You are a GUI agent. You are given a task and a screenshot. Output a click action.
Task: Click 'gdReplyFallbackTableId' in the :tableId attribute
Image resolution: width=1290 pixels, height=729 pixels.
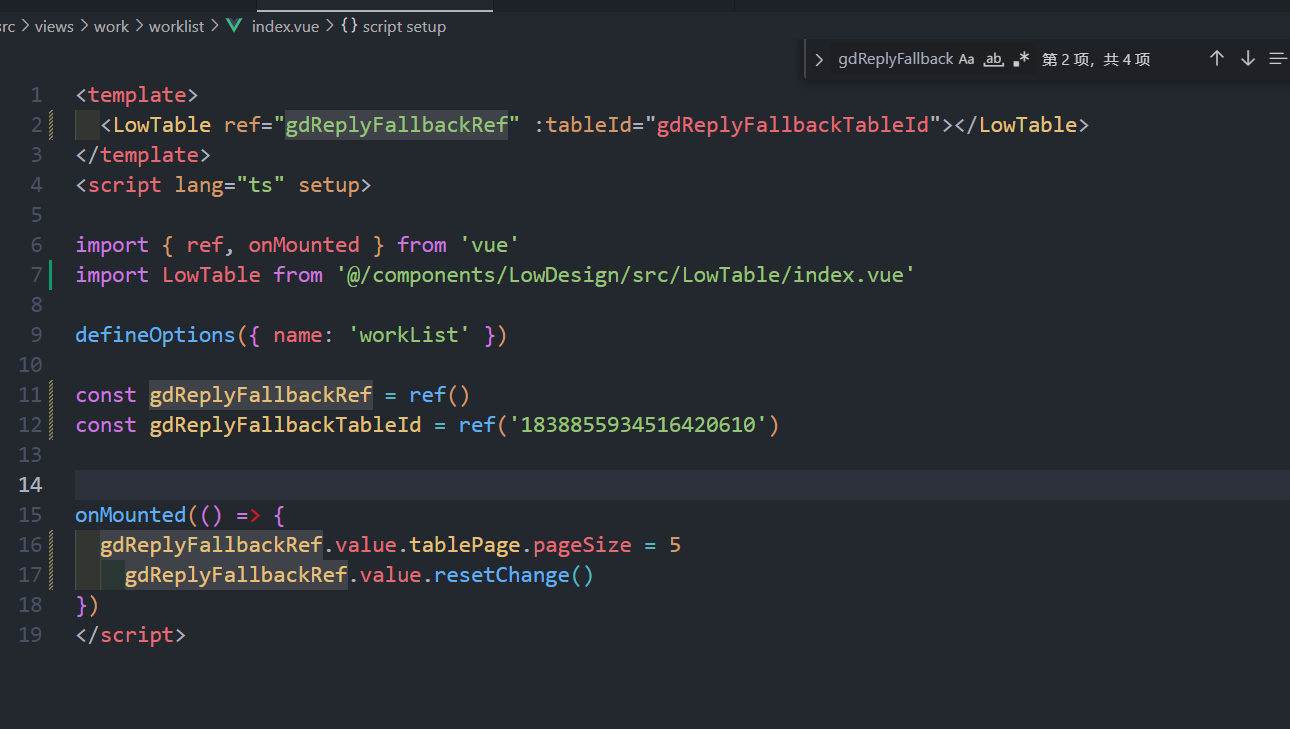(x=793, y=125)
